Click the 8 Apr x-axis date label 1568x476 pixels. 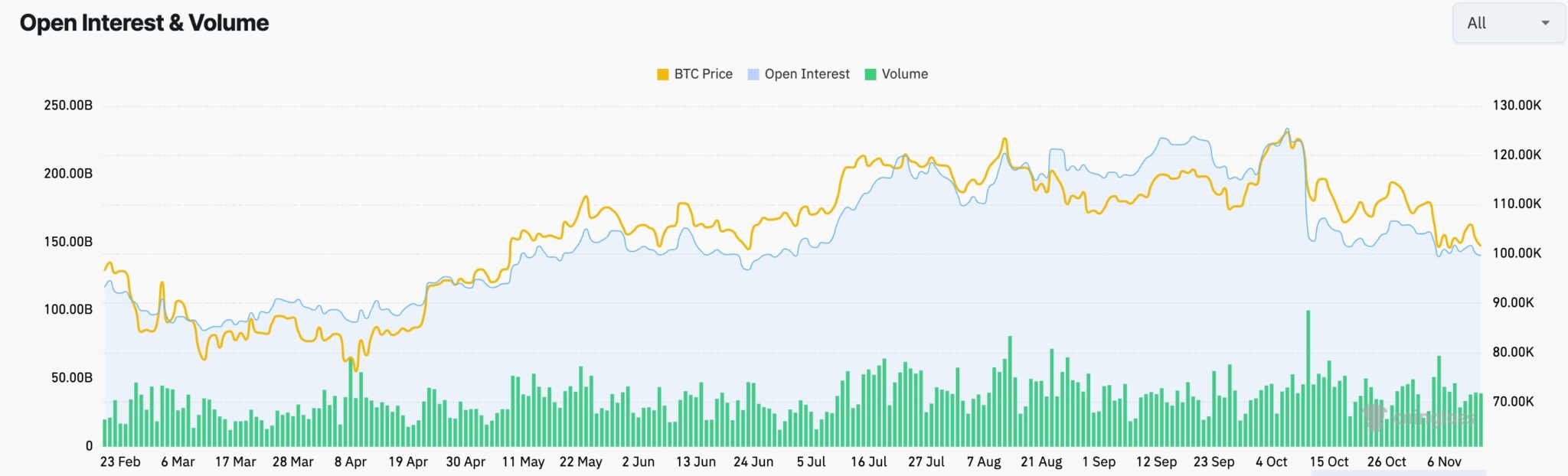click(350, 462)
